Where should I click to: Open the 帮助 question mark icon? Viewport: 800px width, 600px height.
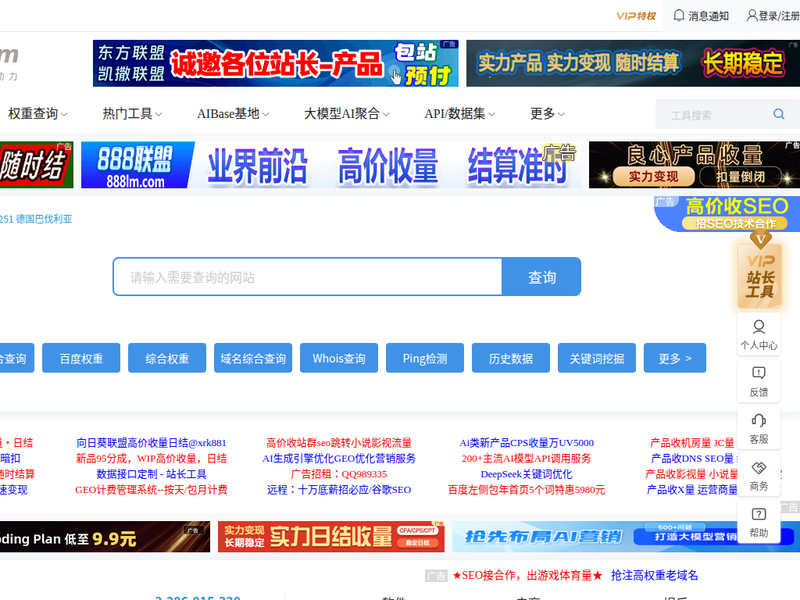tap(759, 522)
